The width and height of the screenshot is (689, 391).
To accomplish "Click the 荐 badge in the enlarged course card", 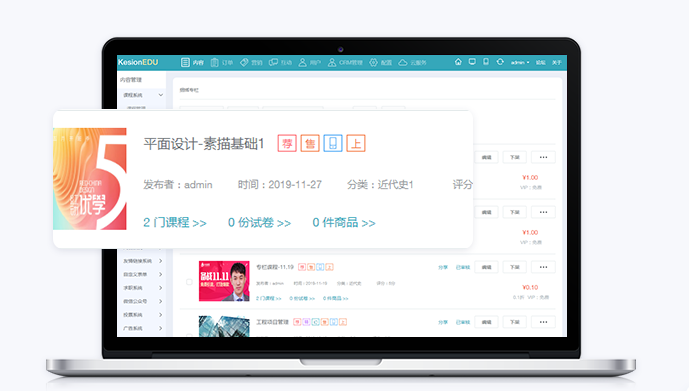I will click(287, 143).
